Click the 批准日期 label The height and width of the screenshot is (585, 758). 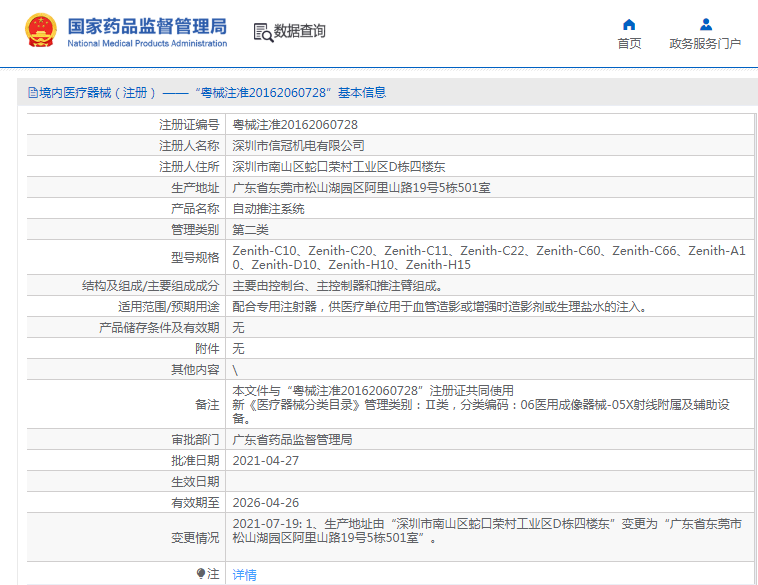click(x=195, y=461)
